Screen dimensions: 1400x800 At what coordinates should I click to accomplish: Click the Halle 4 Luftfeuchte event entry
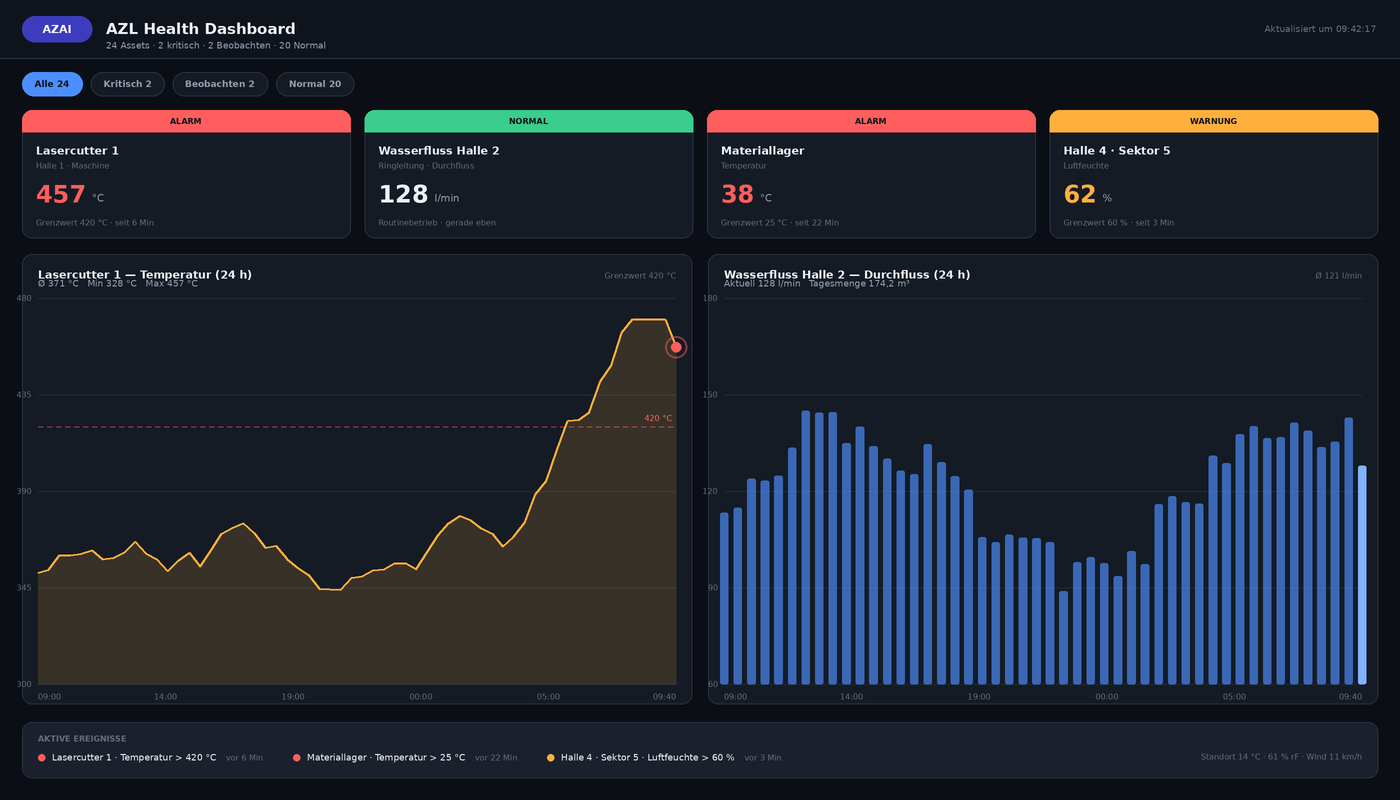point(664,757)
